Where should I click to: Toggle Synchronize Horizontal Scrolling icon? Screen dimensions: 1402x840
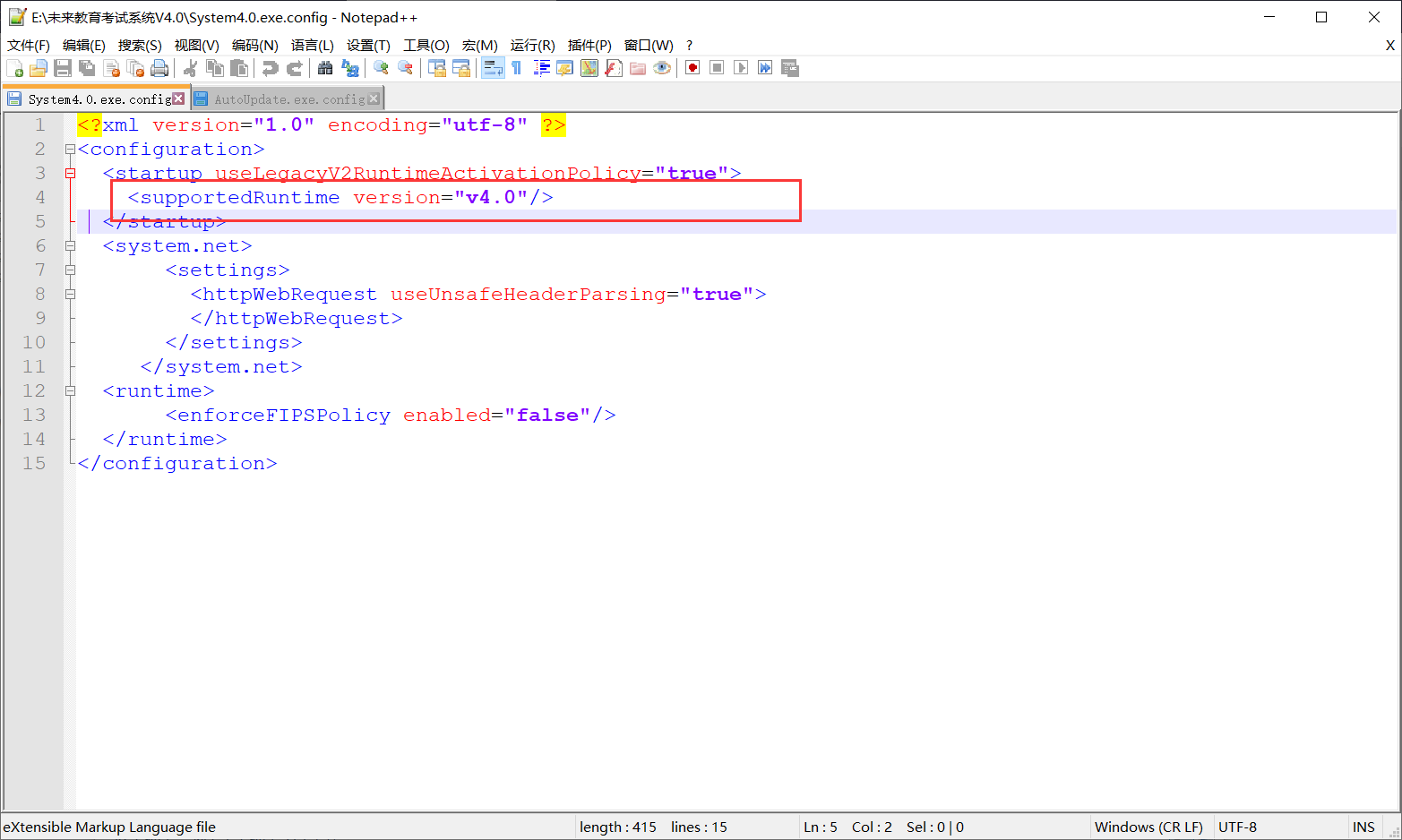coord(461,68)
